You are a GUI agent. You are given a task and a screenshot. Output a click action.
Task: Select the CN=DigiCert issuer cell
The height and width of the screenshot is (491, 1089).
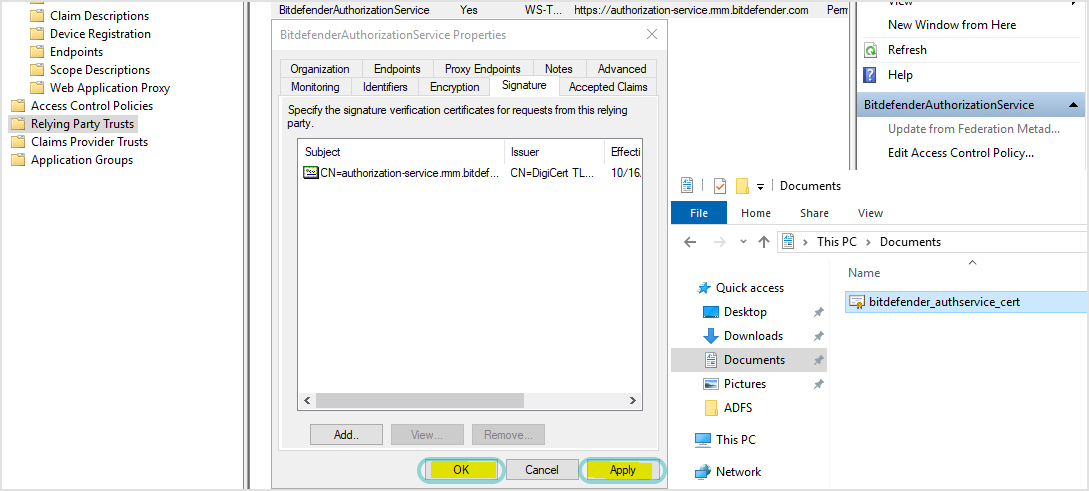[x=552, y=173]
